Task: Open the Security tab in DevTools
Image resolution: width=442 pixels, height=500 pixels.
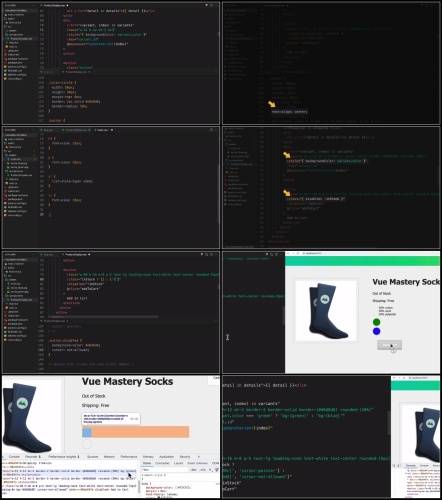Action: [x=185, y=457]
